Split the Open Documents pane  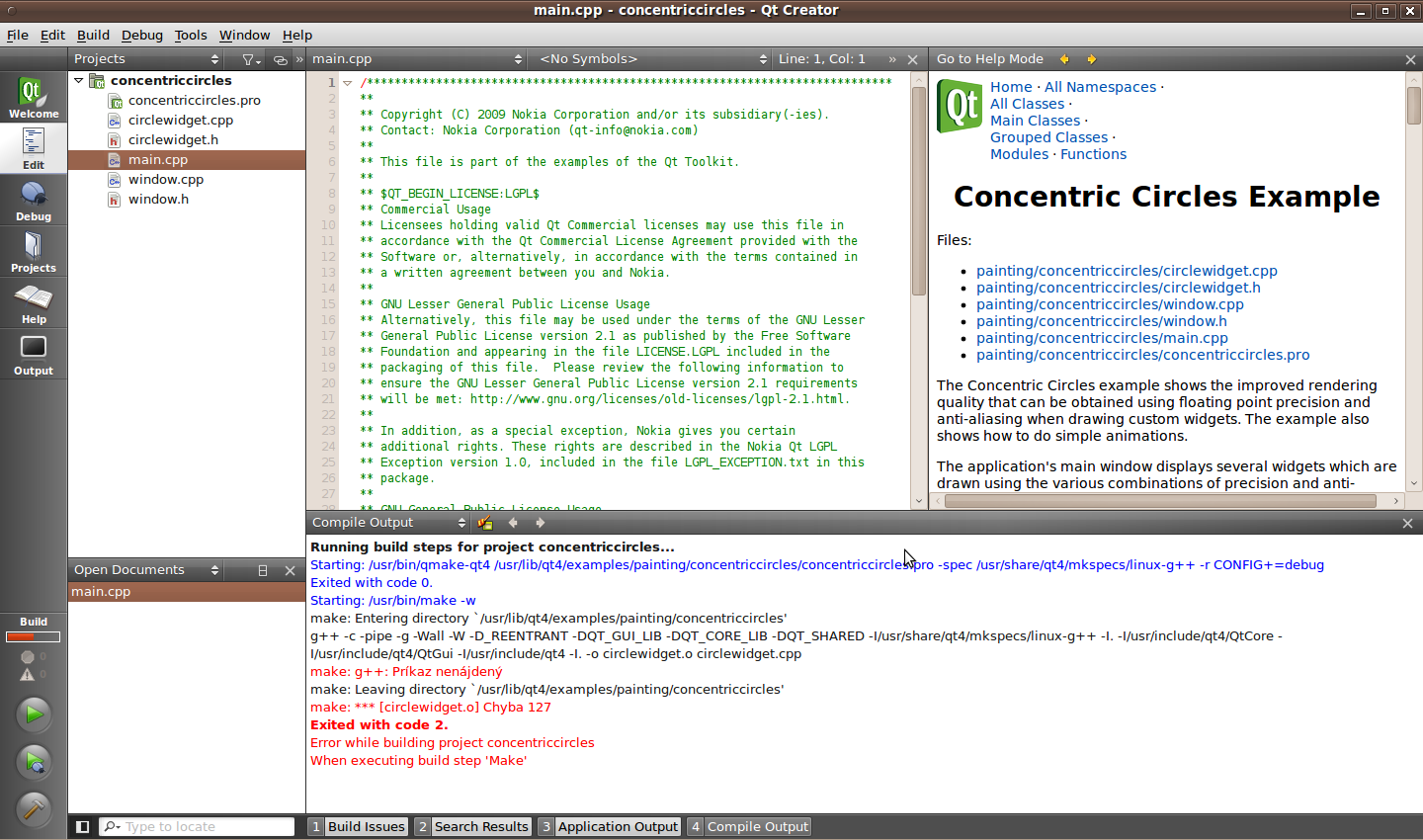pyautogui.click(x=263, y=570)
